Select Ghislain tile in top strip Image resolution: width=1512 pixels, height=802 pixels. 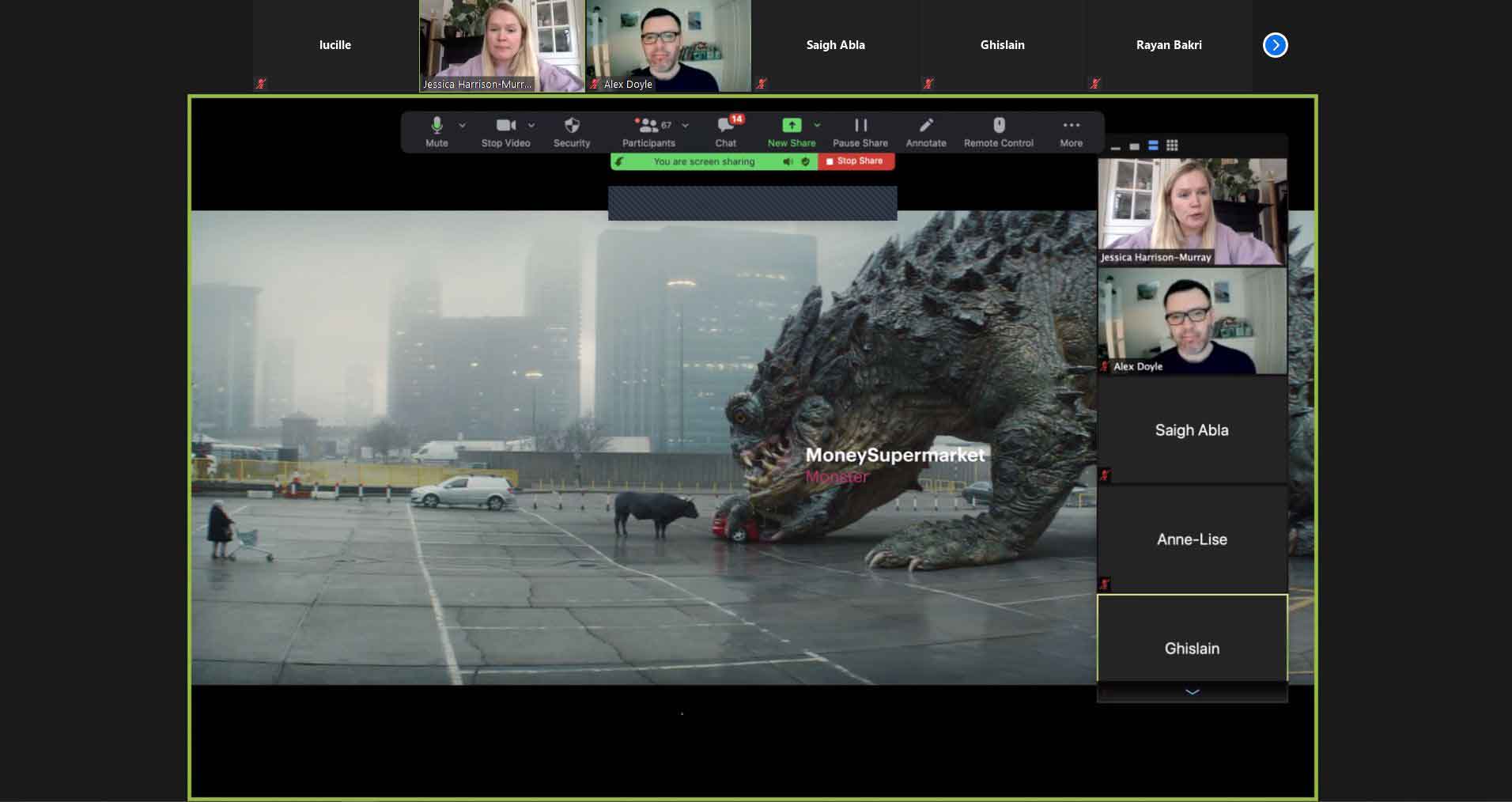click(x=1002, y=45)
